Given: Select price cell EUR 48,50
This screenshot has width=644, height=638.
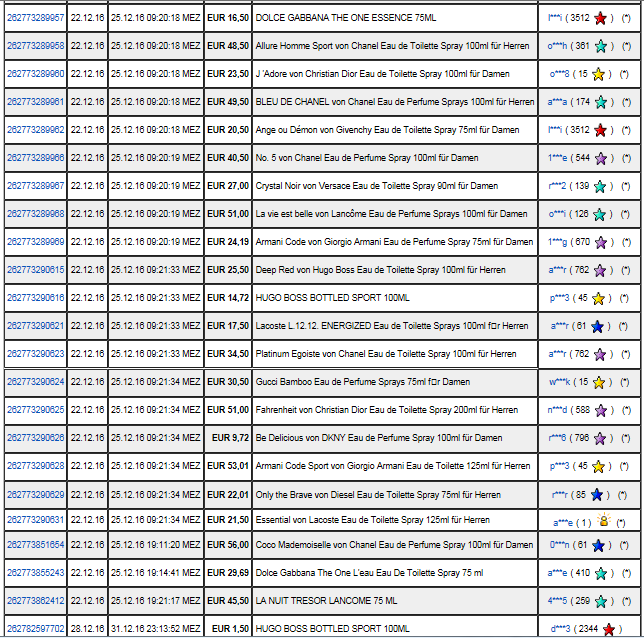Looking at the screenshot, I should (228, 46).
